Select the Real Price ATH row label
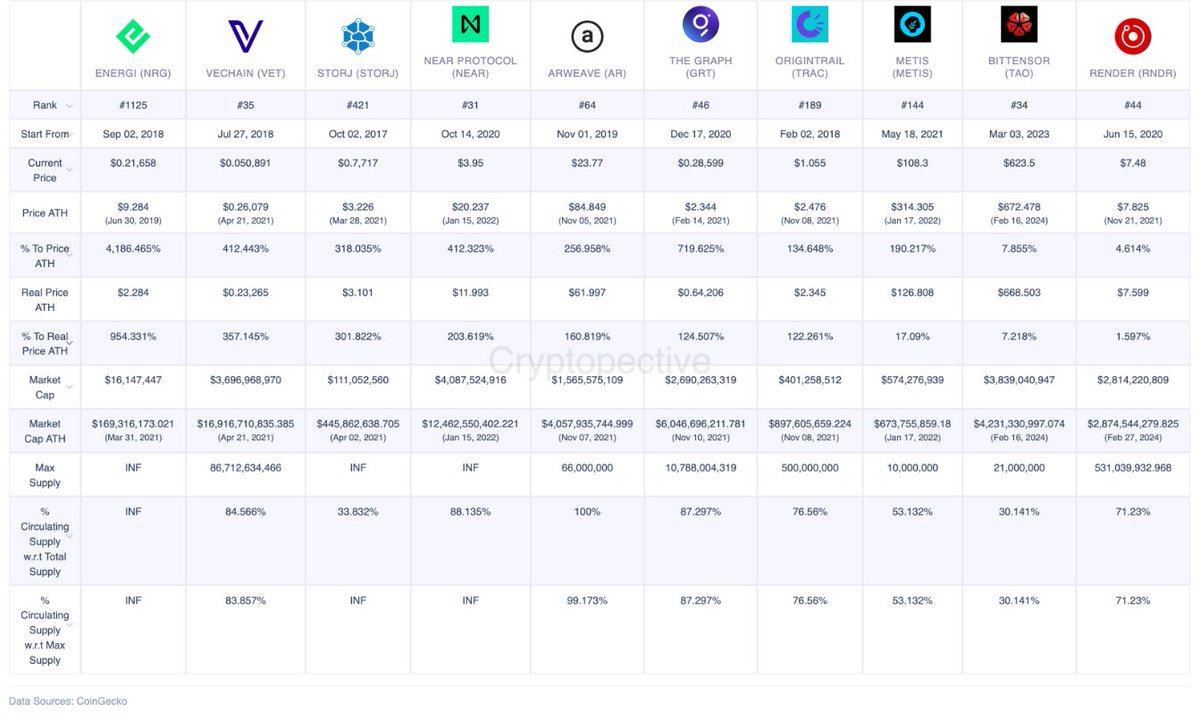1200x720 pixels. 45,300
